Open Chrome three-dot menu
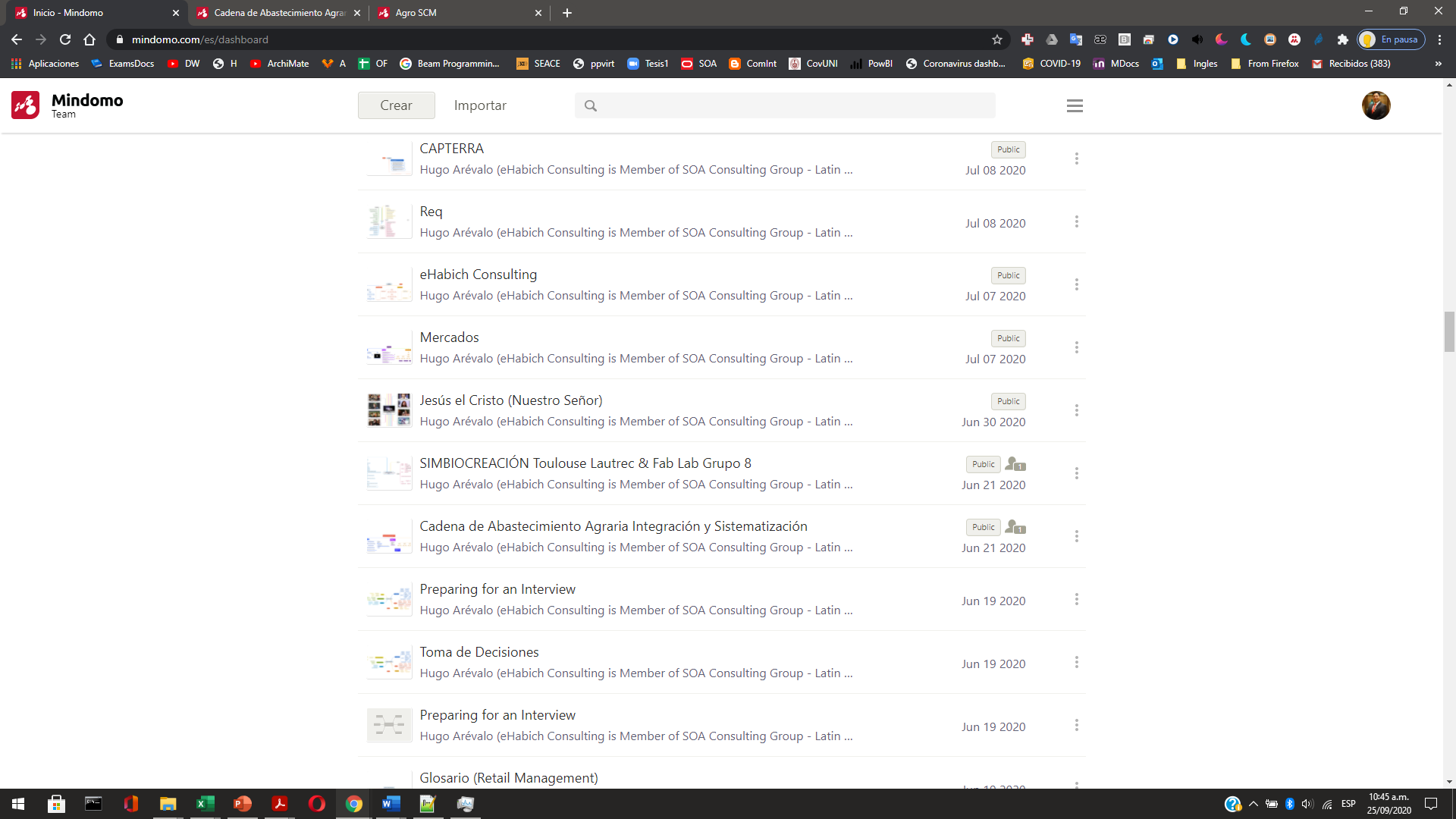Viewport: 1456px width, 819px height. coord(1439,39)
